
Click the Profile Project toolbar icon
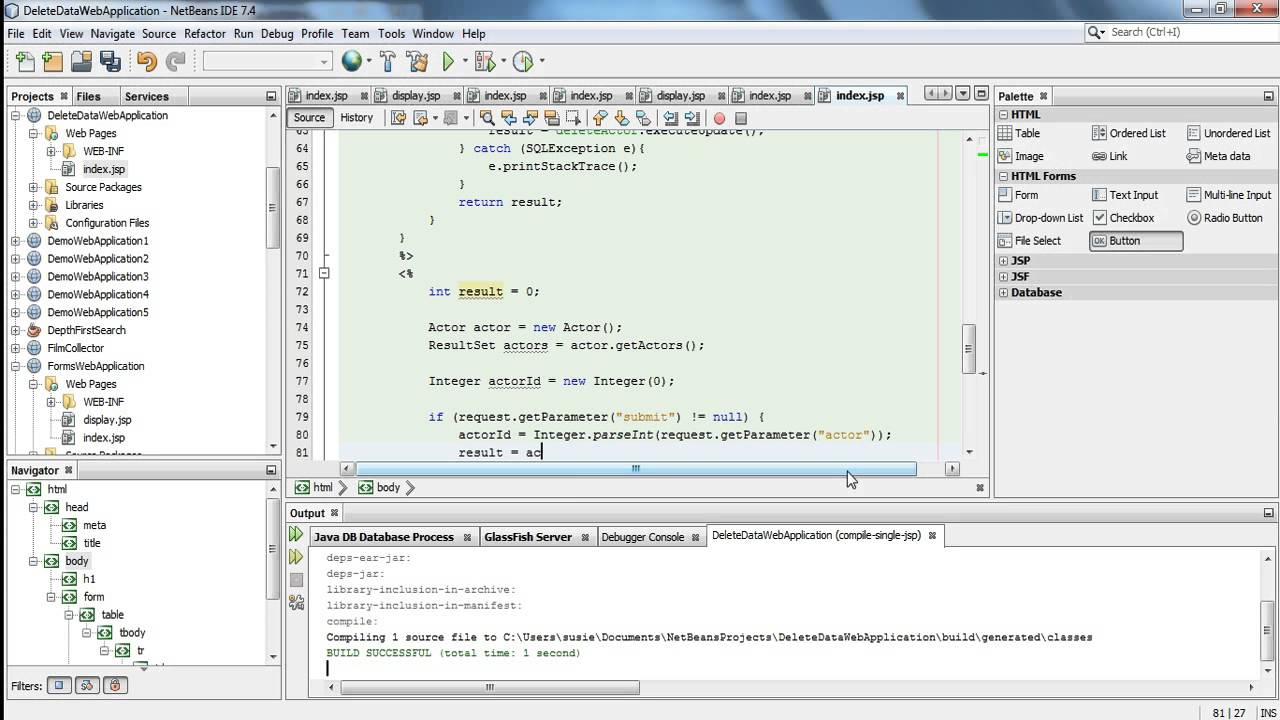click(x=522, y=62)
